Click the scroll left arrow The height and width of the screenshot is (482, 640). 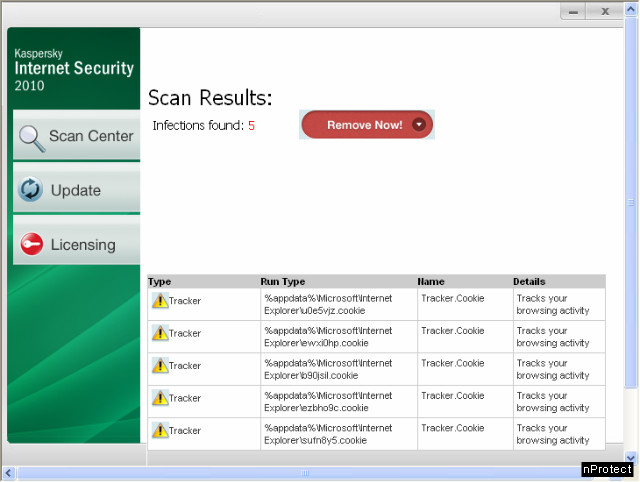click(x=9, y=473)
